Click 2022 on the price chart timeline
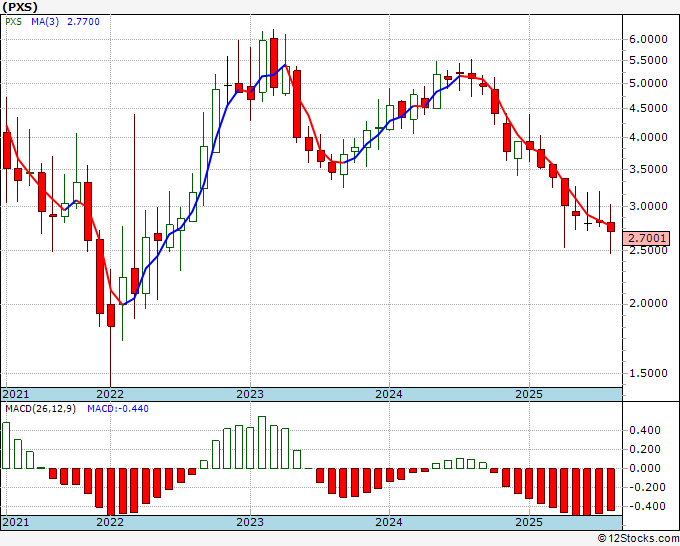The image size is (680, 546). point(110,394)
